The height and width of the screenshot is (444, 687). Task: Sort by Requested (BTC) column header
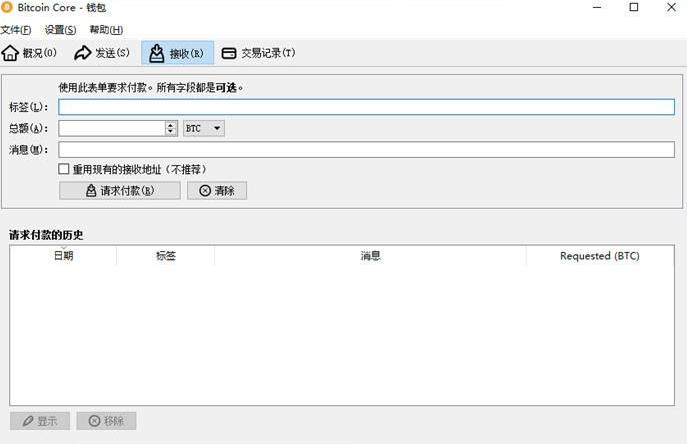coord(599,256)
